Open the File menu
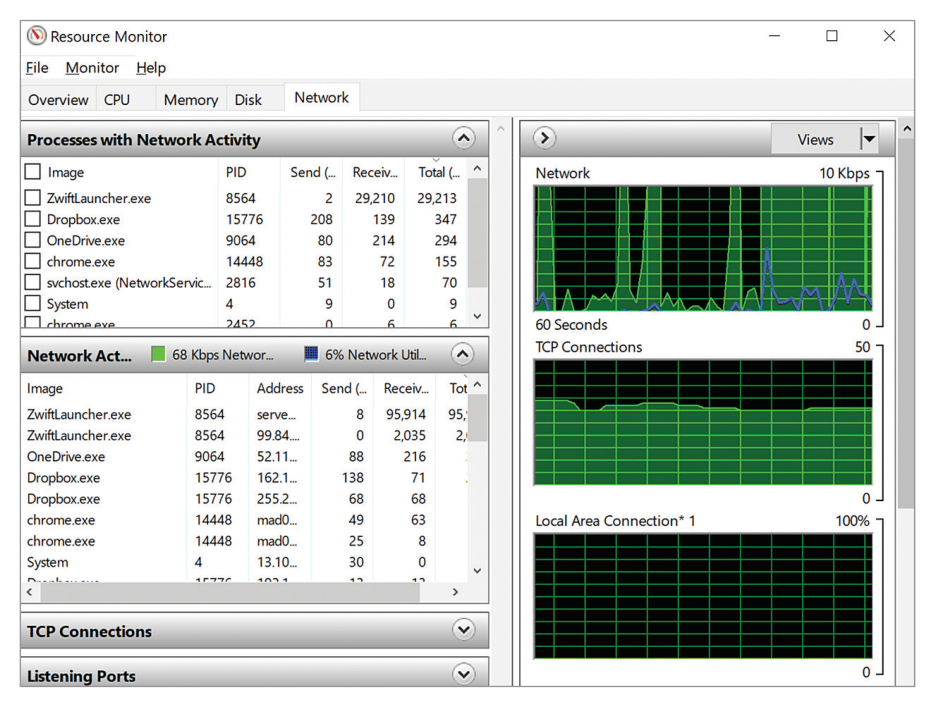Viewport: 935px width, 707px height. pos(37,68)
